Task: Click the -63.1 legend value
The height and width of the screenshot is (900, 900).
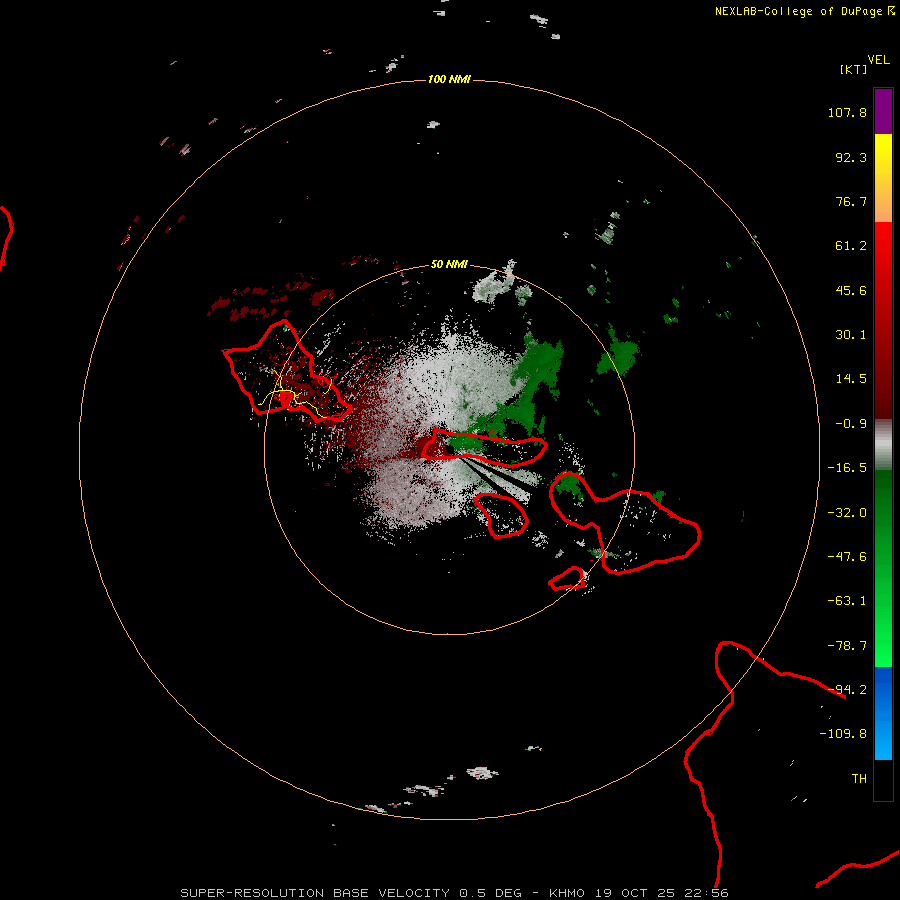Action: pos(847,601)
